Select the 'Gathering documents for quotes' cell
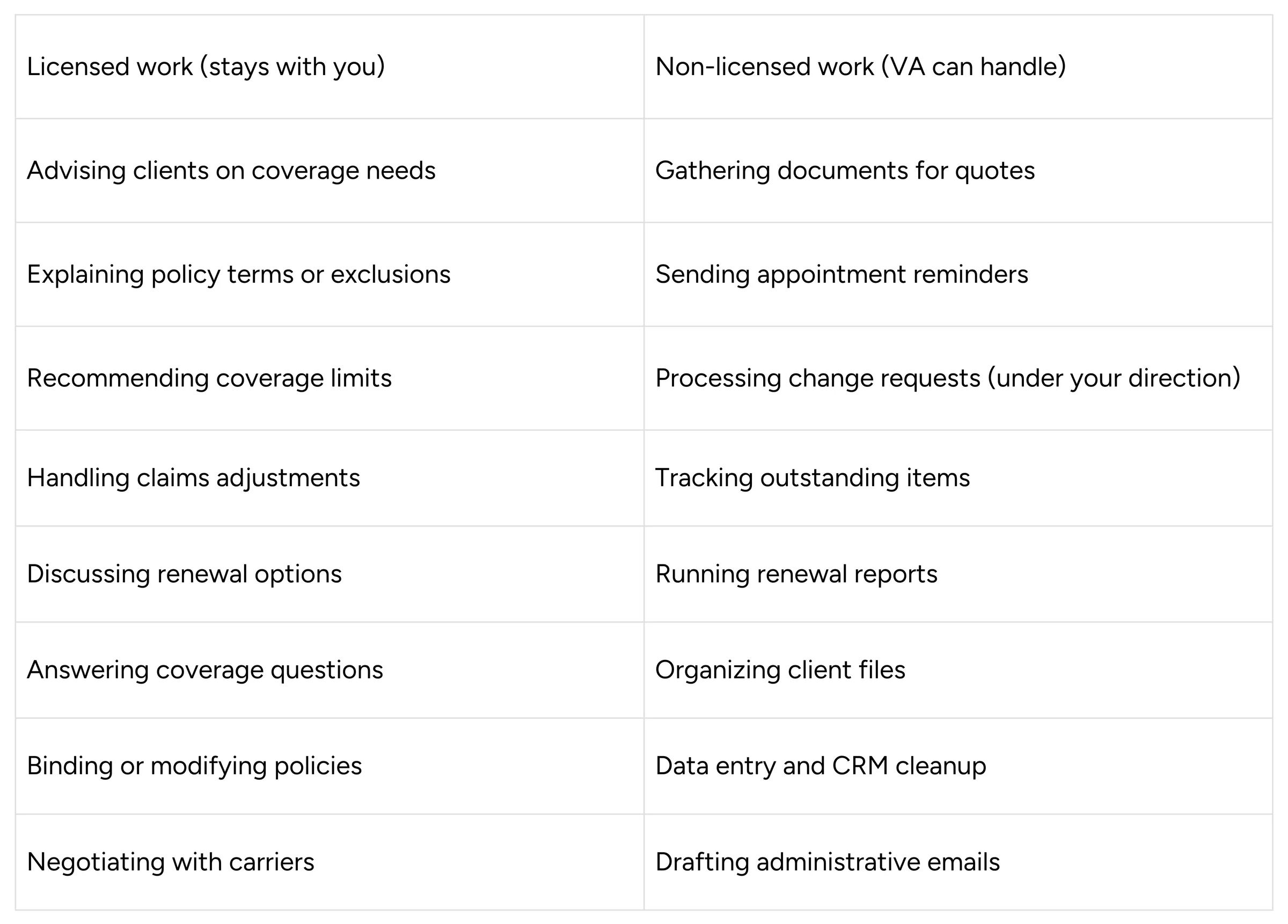 point(958,171)
